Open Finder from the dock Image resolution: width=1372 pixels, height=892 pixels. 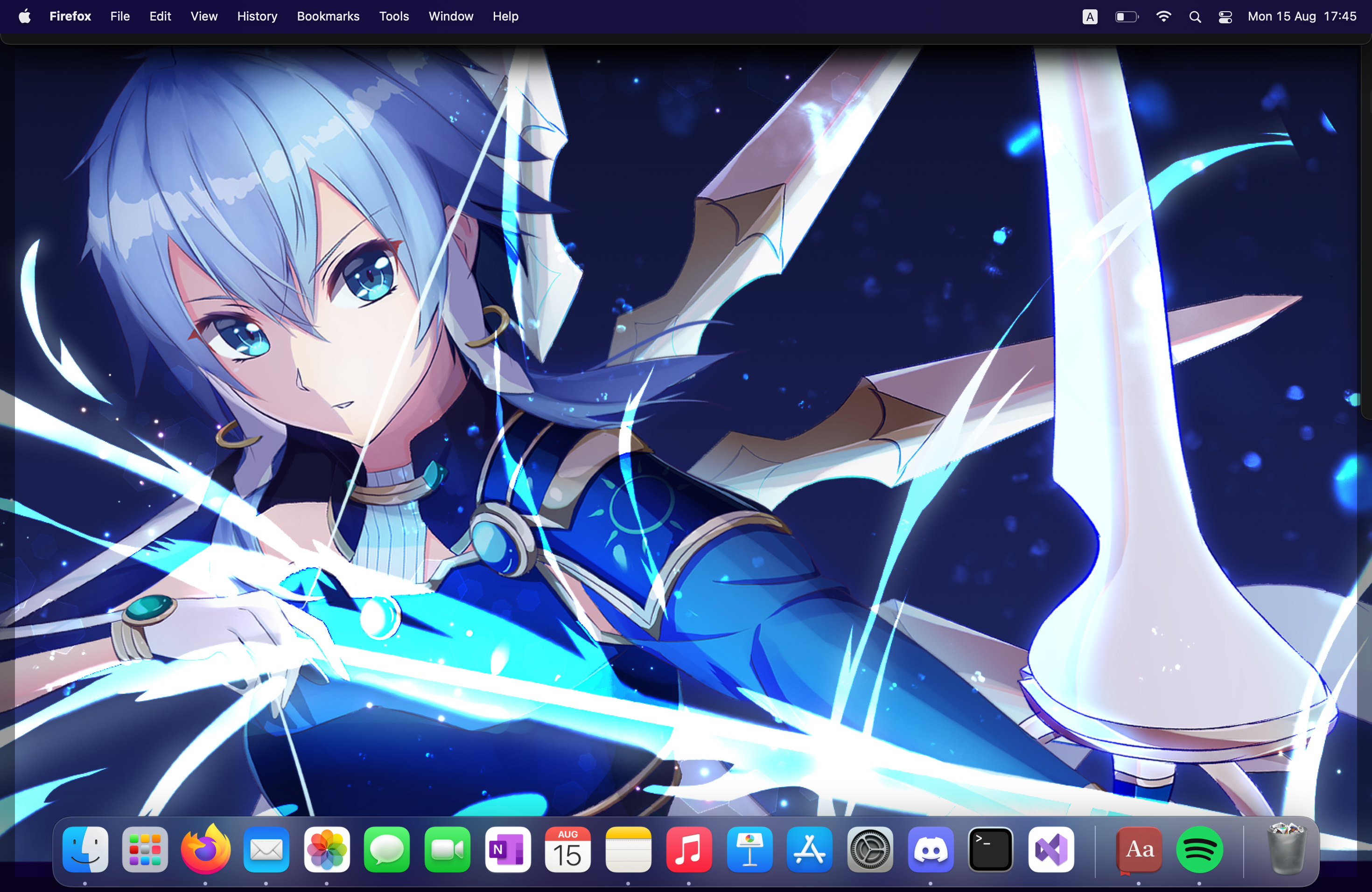85,850
